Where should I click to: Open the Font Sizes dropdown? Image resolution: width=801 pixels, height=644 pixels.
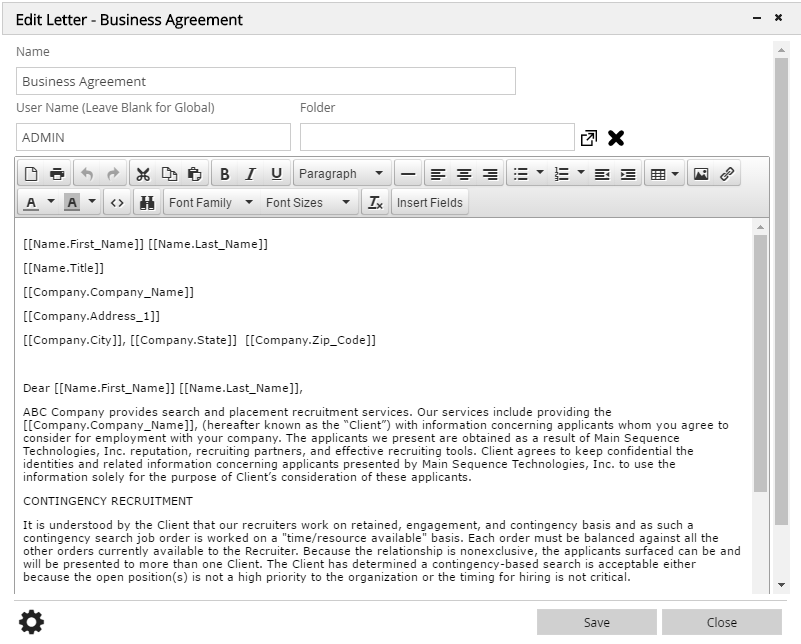coord(308,203)
